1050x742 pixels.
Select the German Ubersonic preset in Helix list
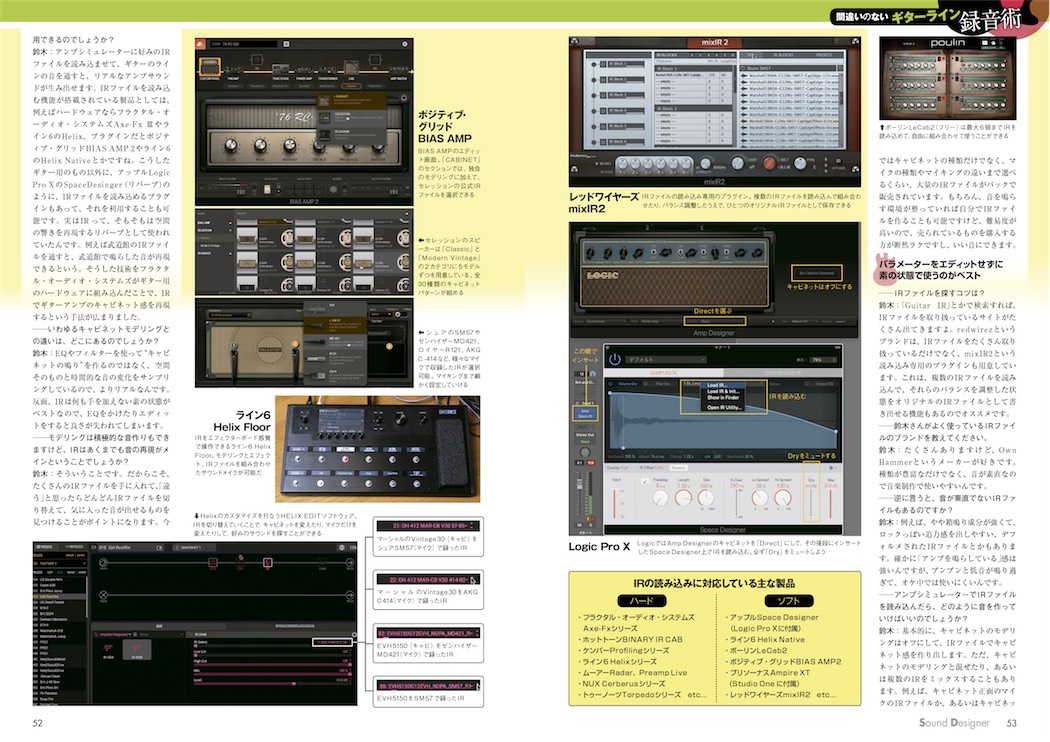[59, 619]
